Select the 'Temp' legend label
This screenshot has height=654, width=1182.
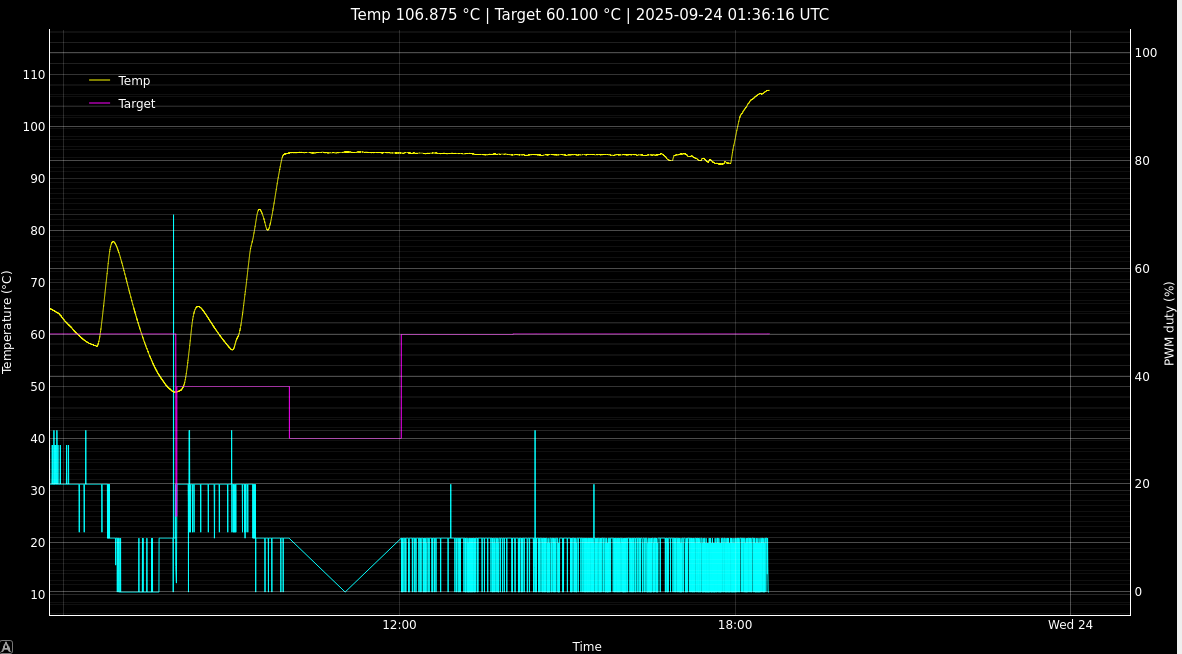[134, 80]
